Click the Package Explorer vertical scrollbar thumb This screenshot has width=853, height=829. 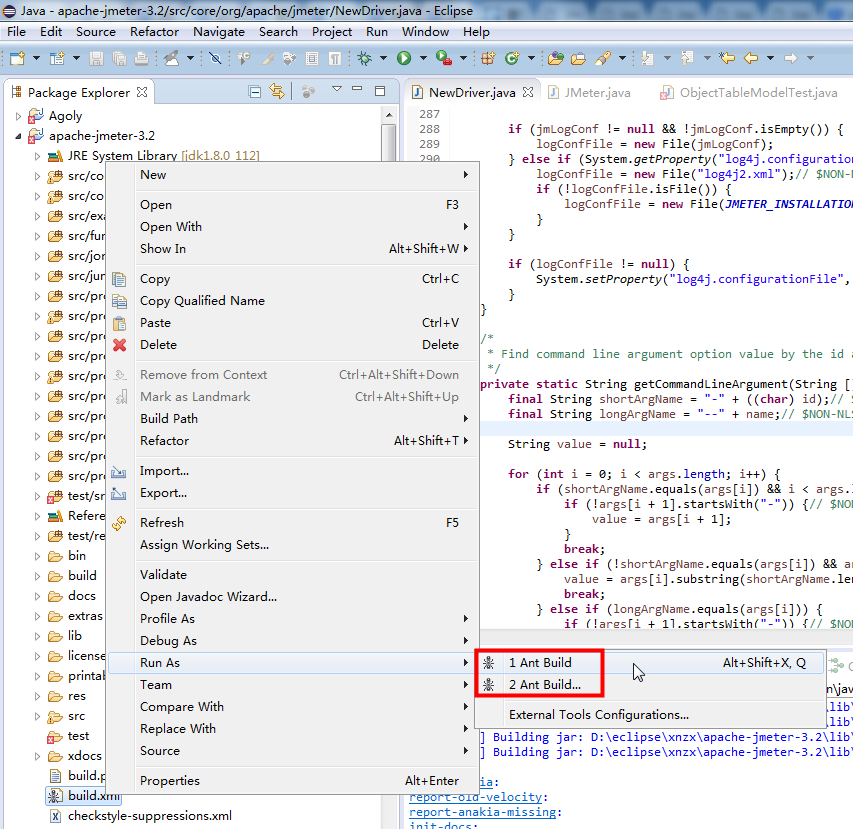(388, 143)
